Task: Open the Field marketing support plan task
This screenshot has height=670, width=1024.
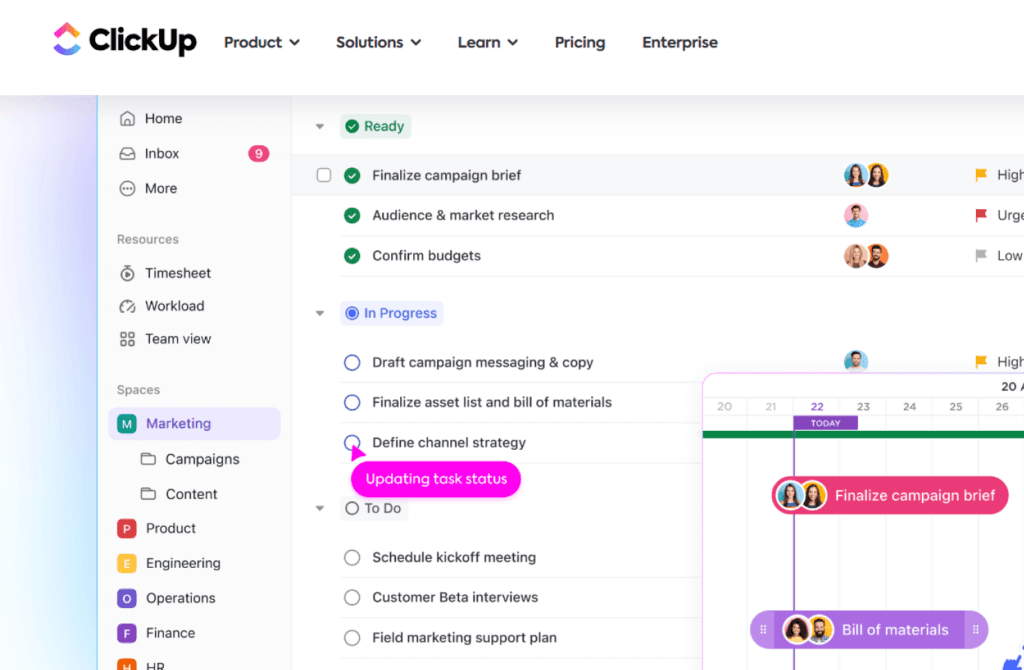Action: coord(464,637)
